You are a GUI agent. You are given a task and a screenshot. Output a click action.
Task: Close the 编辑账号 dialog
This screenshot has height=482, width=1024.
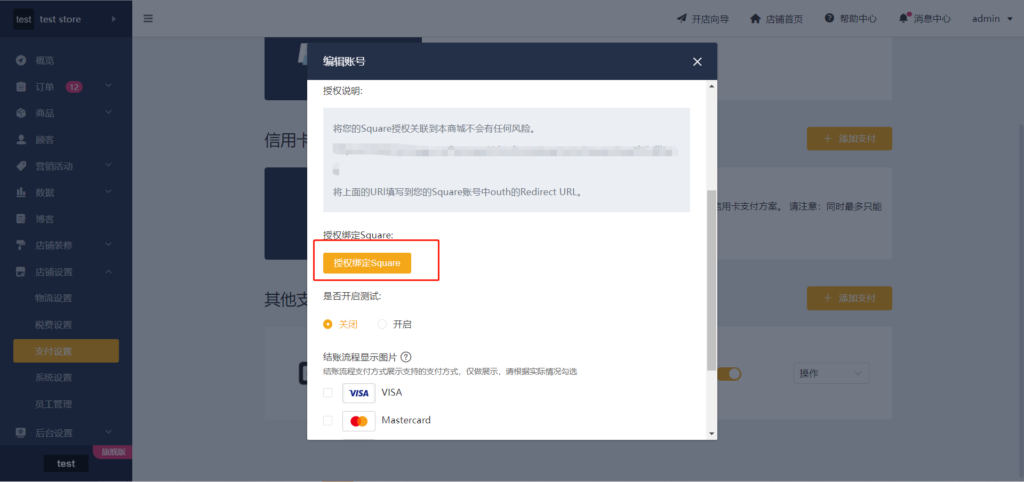tap(697, 61)
